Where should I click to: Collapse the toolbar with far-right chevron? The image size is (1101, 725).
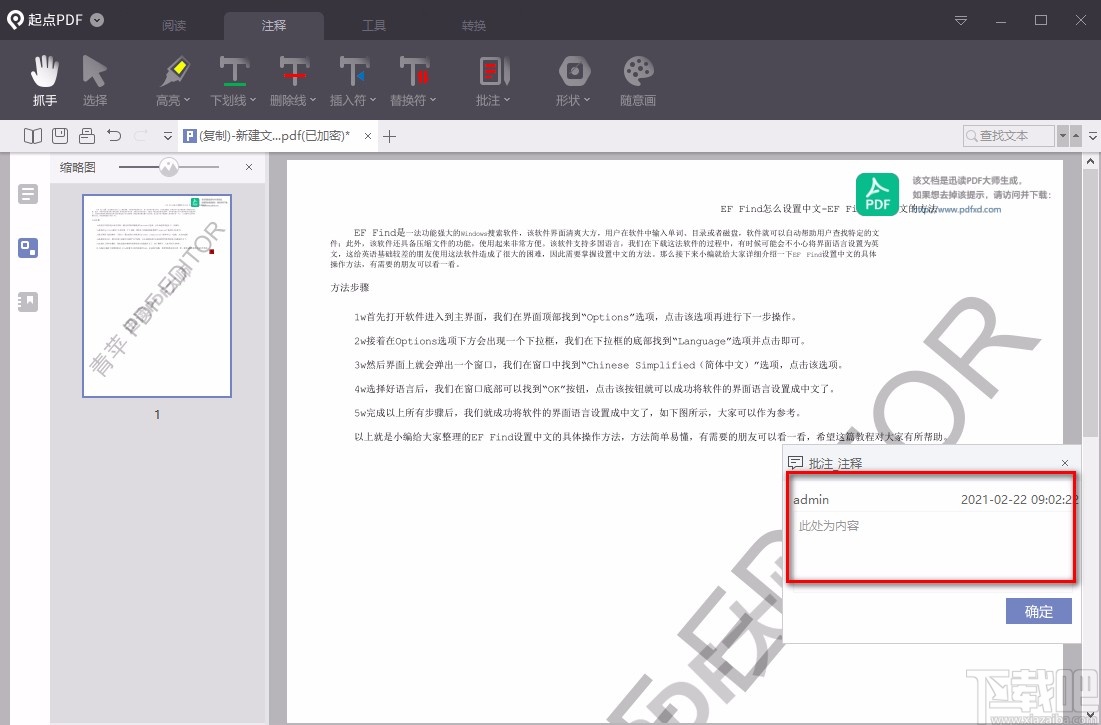pos(1093,136)
